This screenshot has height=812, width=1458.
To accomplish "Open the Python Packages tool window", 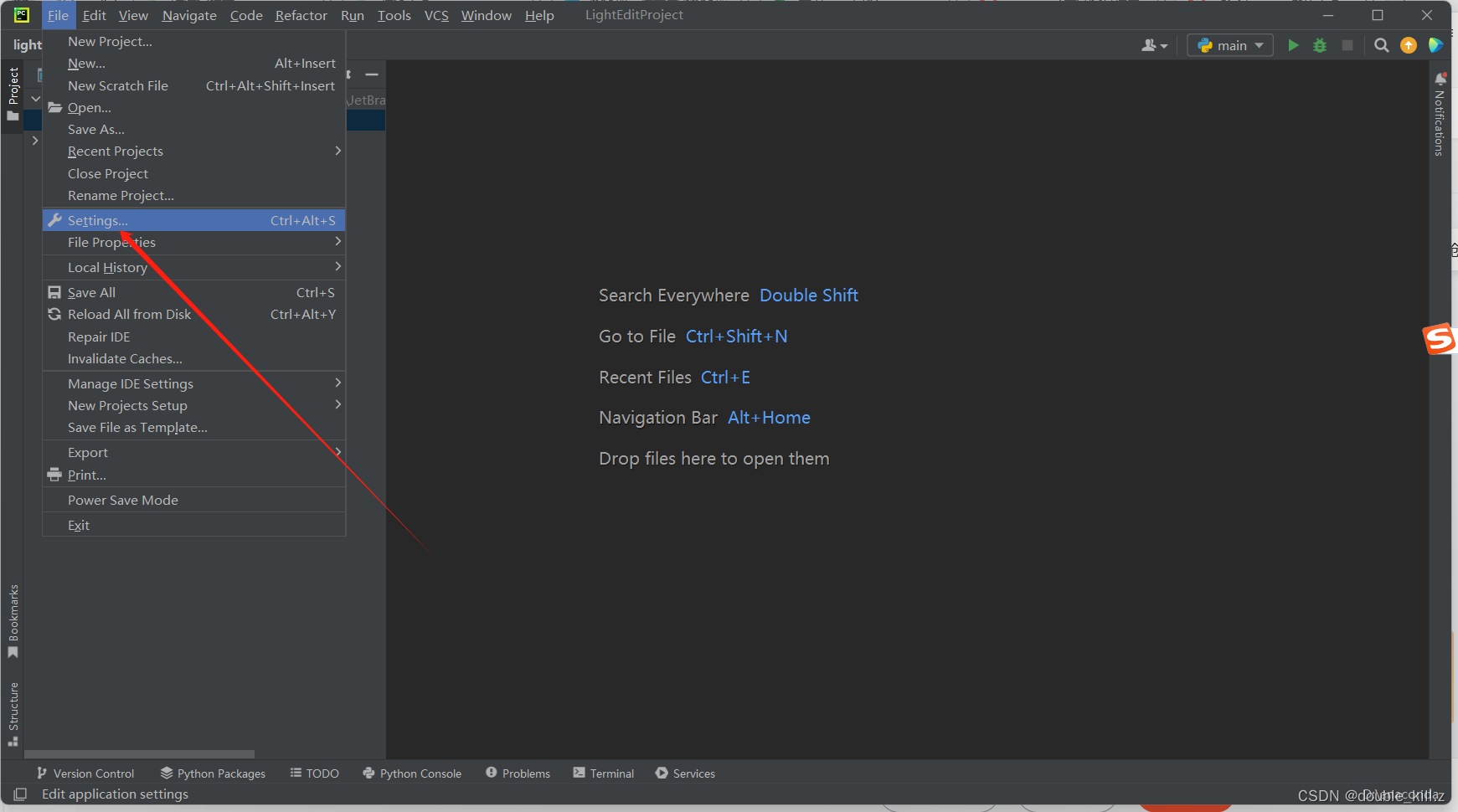I will (x=213, y=773).
